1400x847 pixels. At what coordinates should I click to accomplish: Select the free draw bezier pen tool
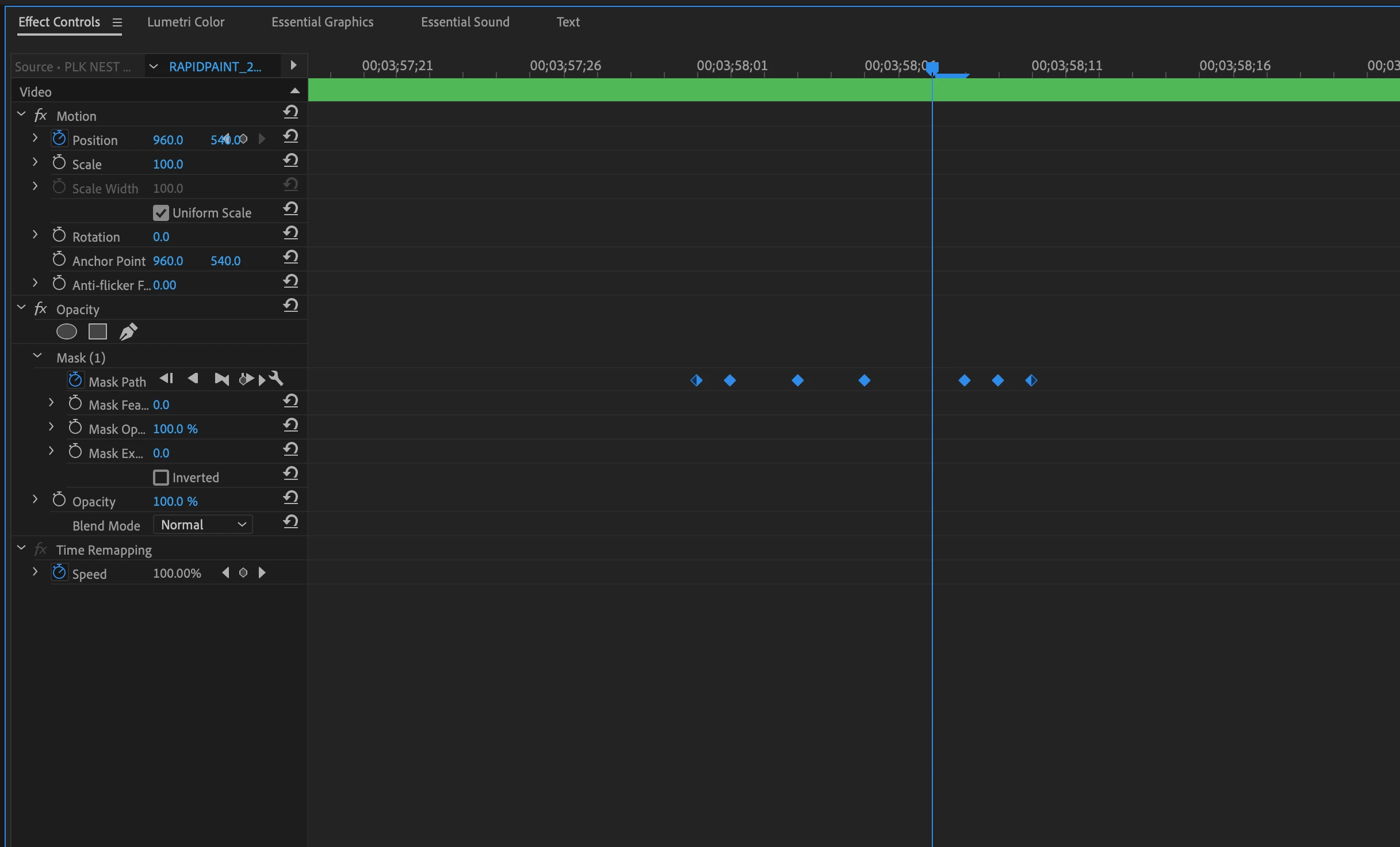pyautogui.click(x=128, y=331)
